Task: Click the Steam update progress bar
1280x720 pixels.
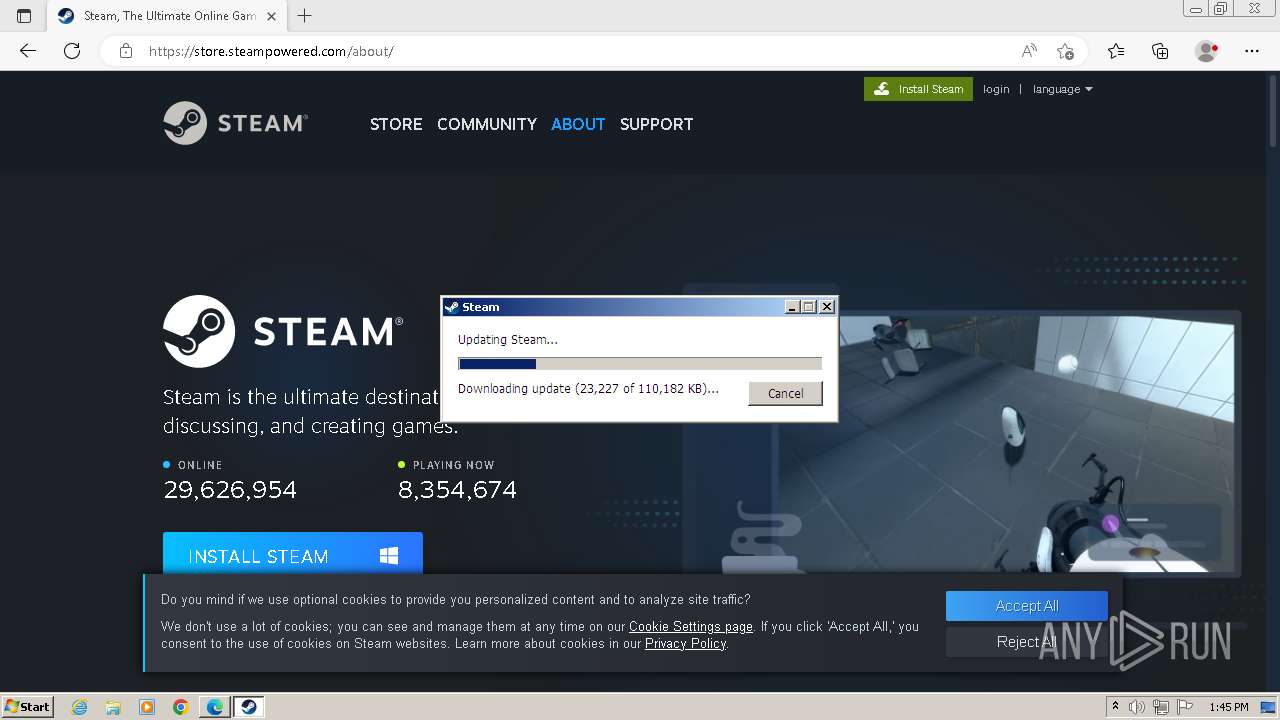Action: [640, 364]
